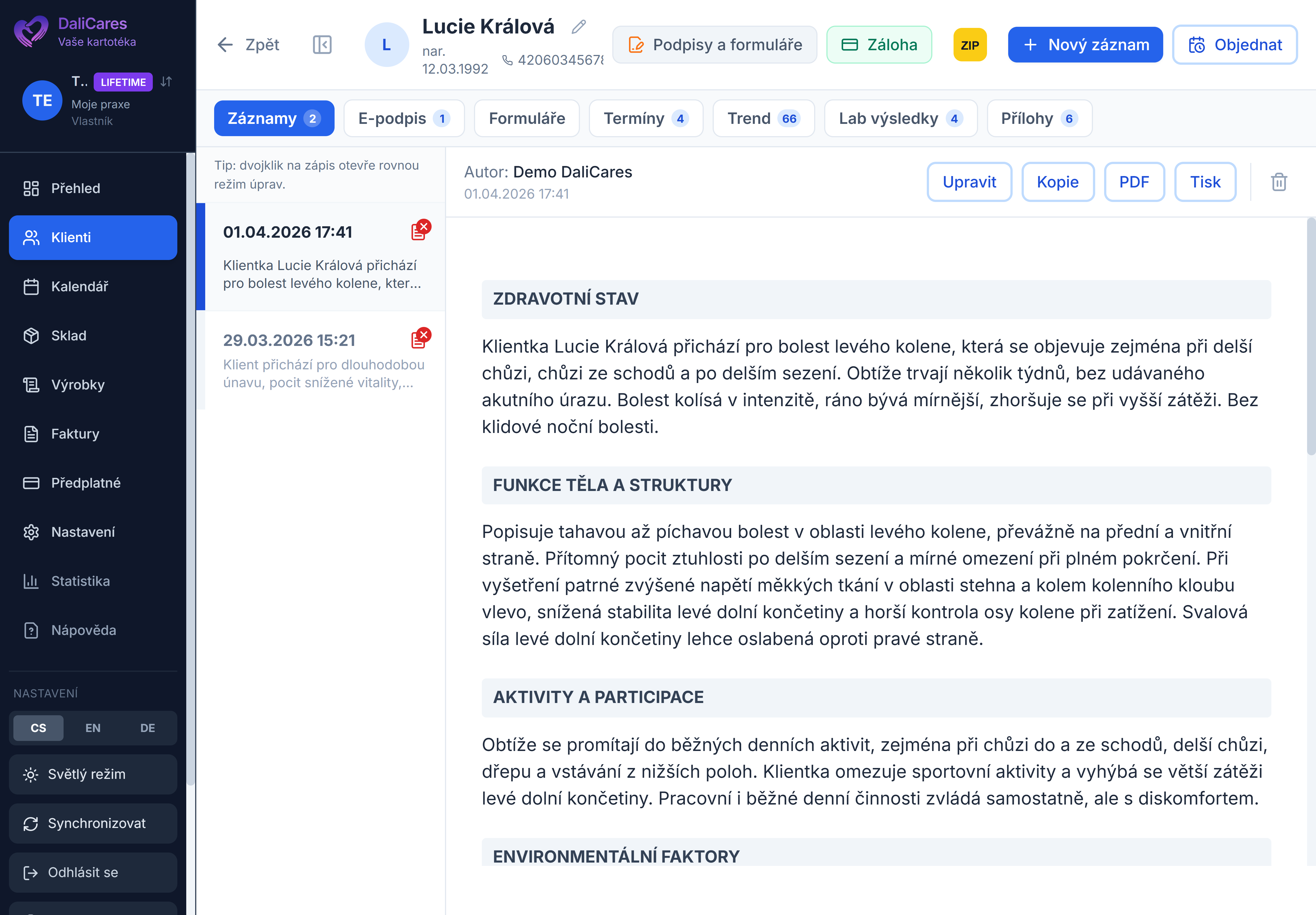Switch practice using the swap arrows icon
This screenshot has height=915, width=1316.
click(166, 81)
